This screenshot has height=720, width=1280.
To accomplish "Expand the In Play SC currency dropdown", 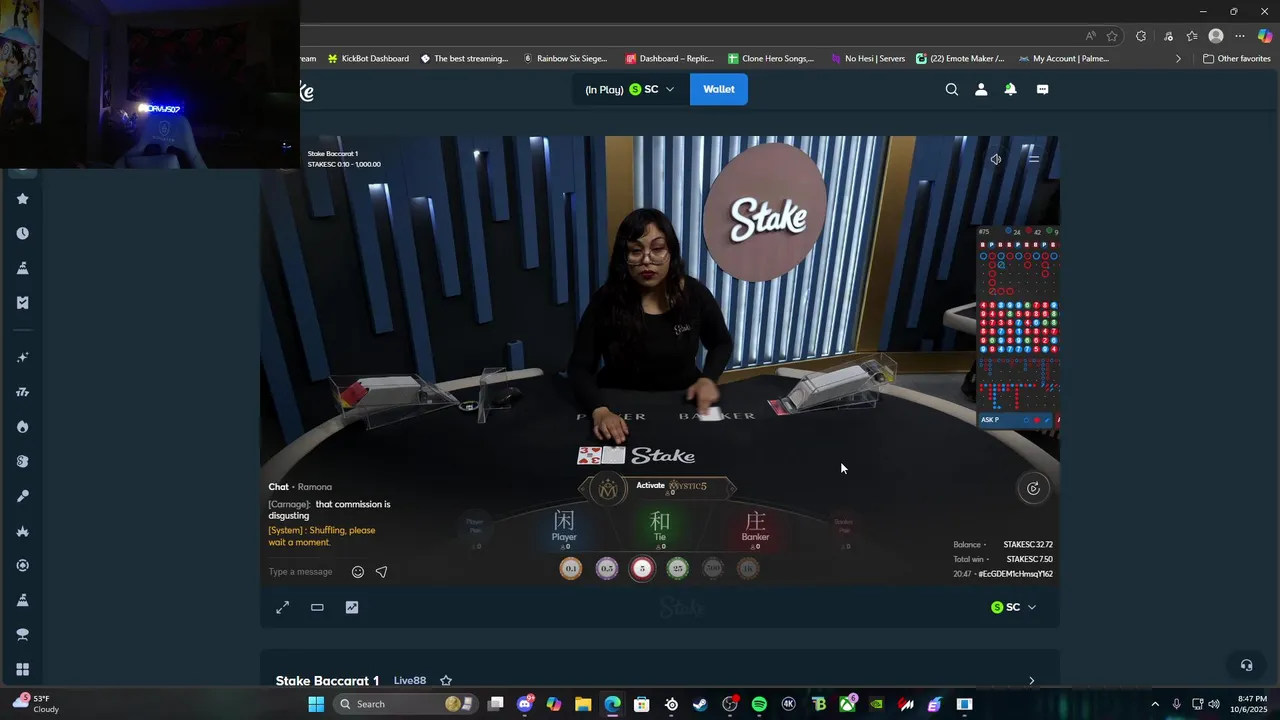I will pos(629,89).
